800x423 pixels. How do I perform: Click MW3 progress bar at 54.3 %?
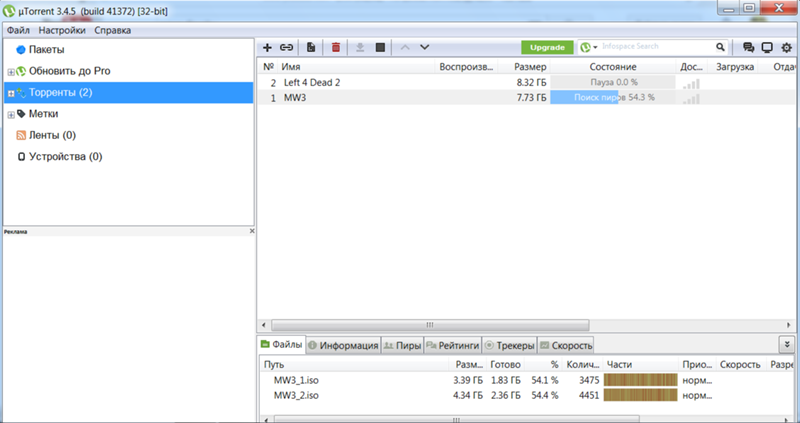click(x=613, y=97)
